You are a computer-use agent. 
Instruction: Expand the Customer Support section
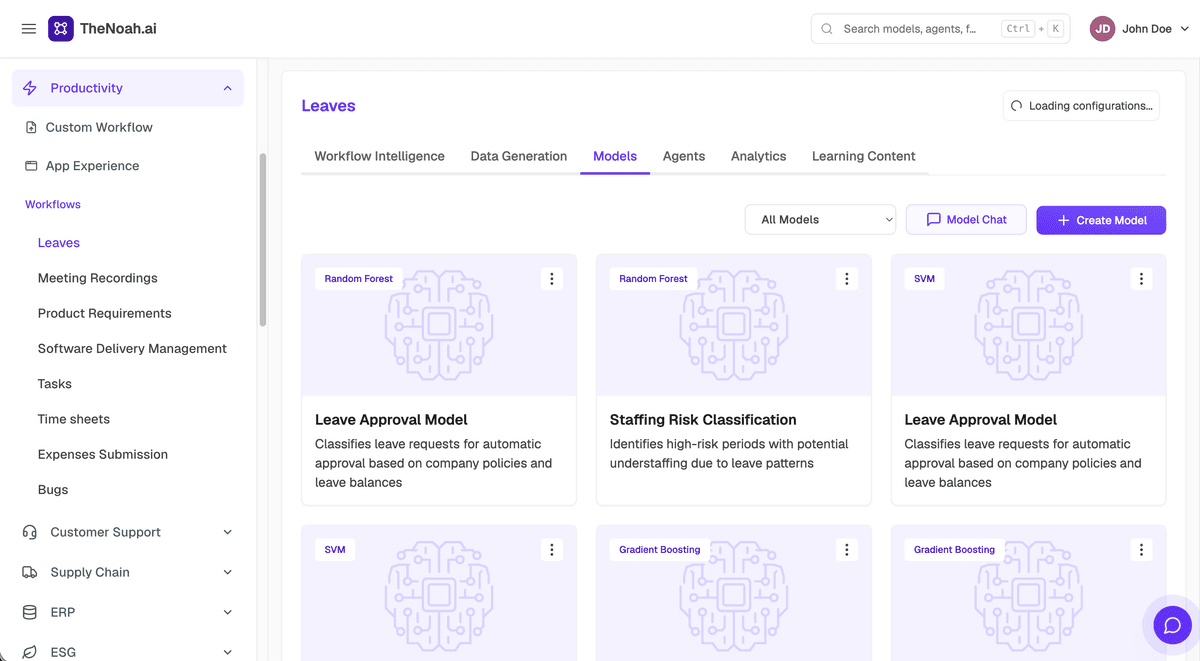pos(227,532)
